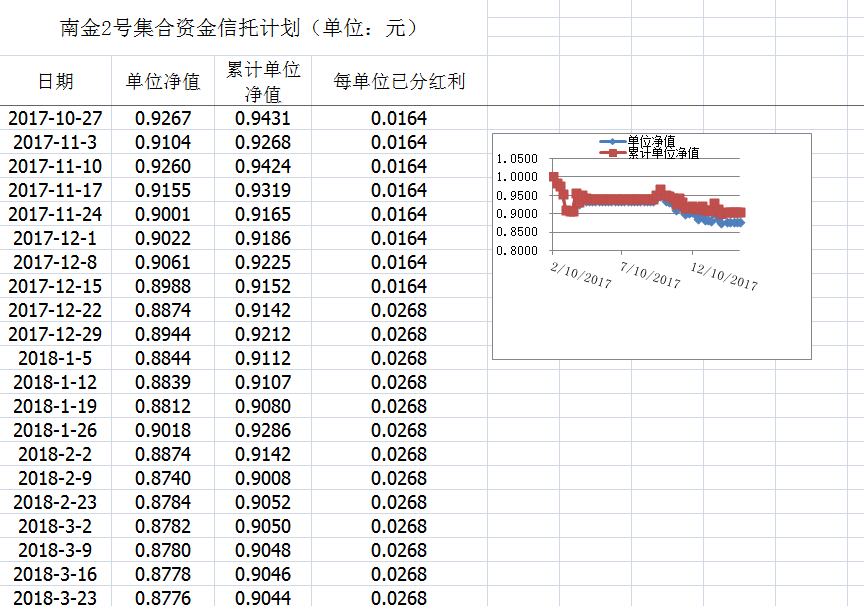This screenshot has width=864, height=606.
Task: Click the cell showing 0.9286
Action: (263, 430)
